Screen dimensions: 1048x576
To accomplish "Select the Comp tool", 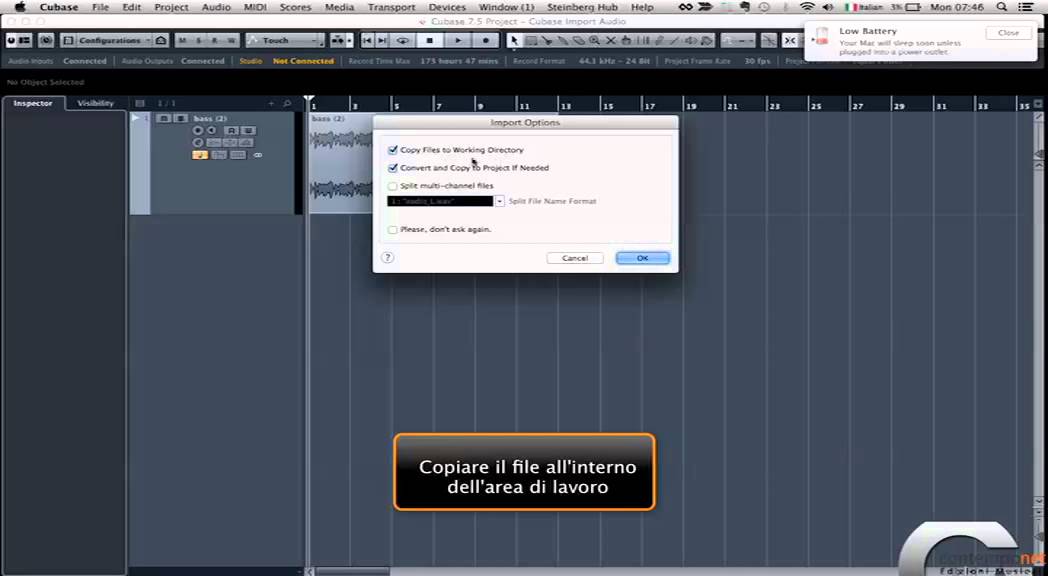I will 643,41.
